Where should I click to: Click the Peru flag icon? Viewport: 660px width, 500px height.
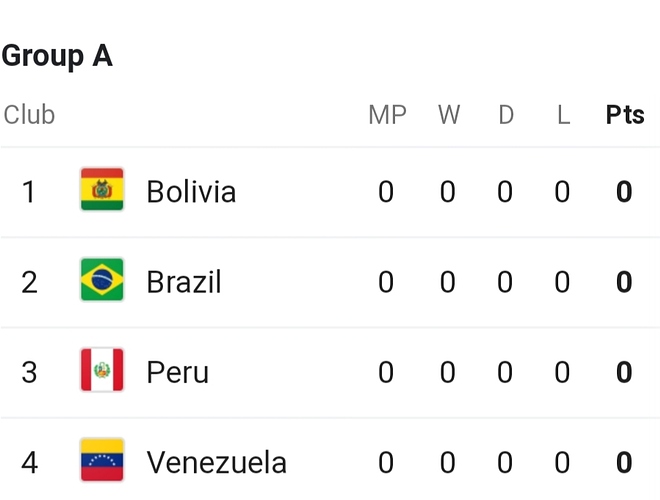[102, 370]
